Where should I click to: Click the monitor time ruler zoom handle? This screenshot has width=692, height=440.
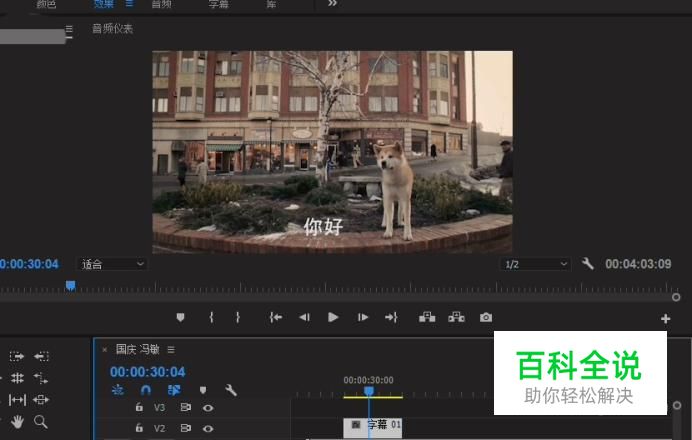(x=676, y=297)
